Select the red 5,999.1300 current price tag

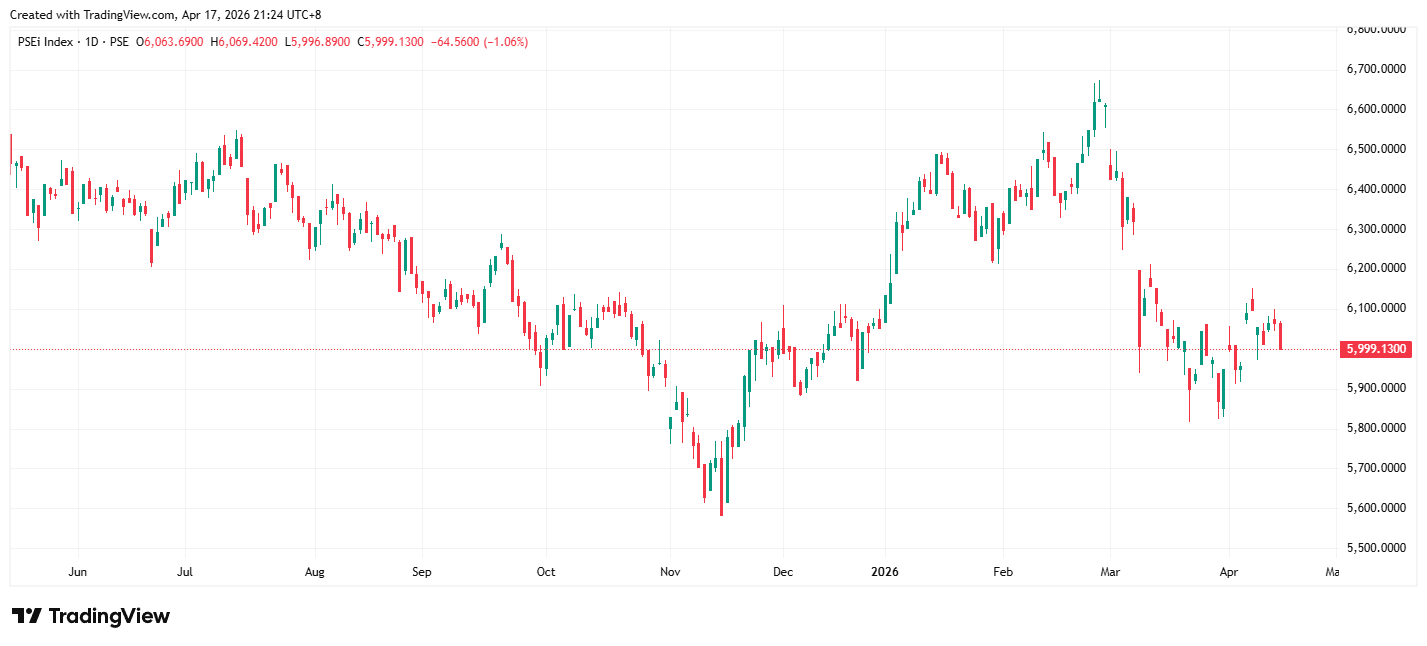(1376, 349)
